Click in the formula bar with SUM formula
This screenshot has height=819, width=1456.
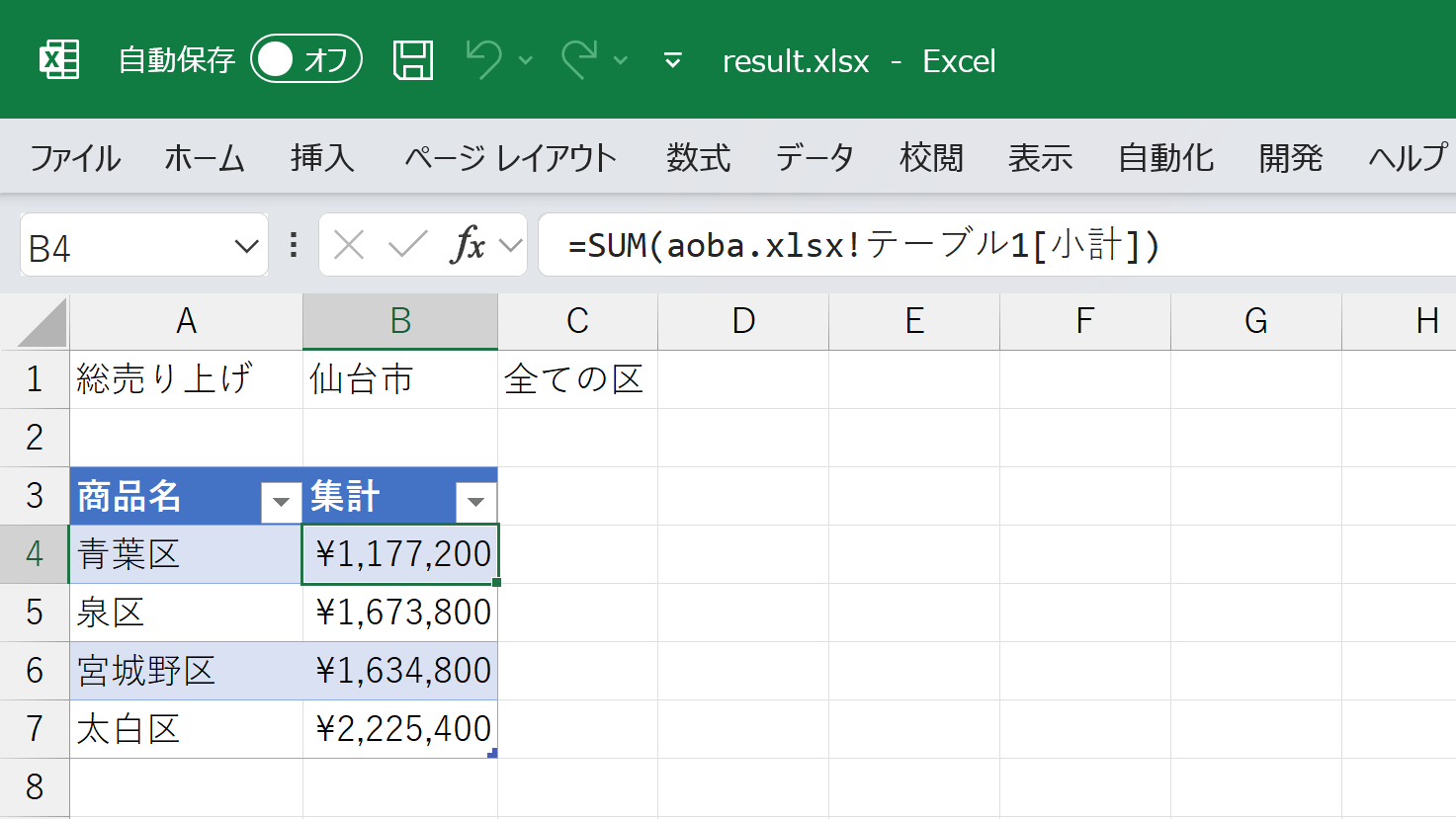tap(996, 245)
